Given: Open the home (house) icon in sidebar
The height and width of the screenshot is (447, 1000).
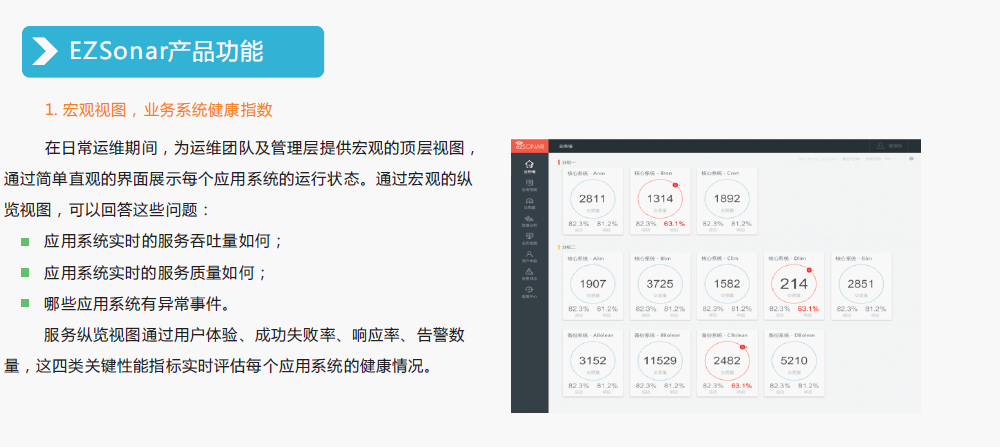Looking at the screenshot, I should tap(529, 164).
